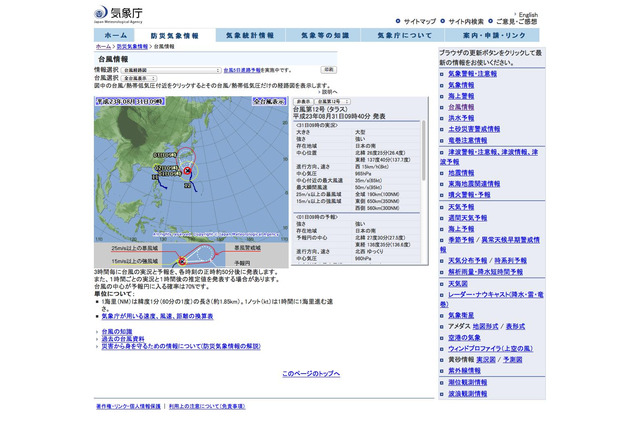The image size is (640, 426).
Task: Open 時系列予報 in the sidebar
Action: point(511,260)
